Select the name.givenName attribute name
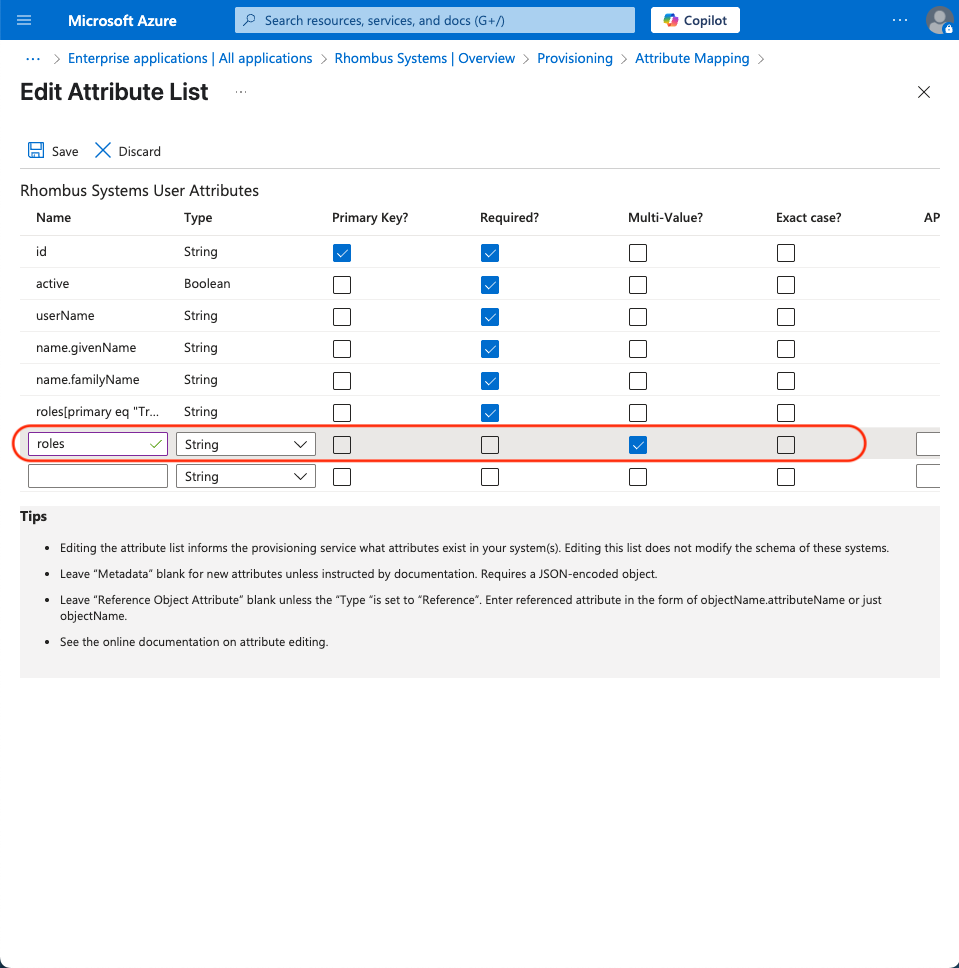Viewport: 959px width, 968px height. [x=86, y=348]
